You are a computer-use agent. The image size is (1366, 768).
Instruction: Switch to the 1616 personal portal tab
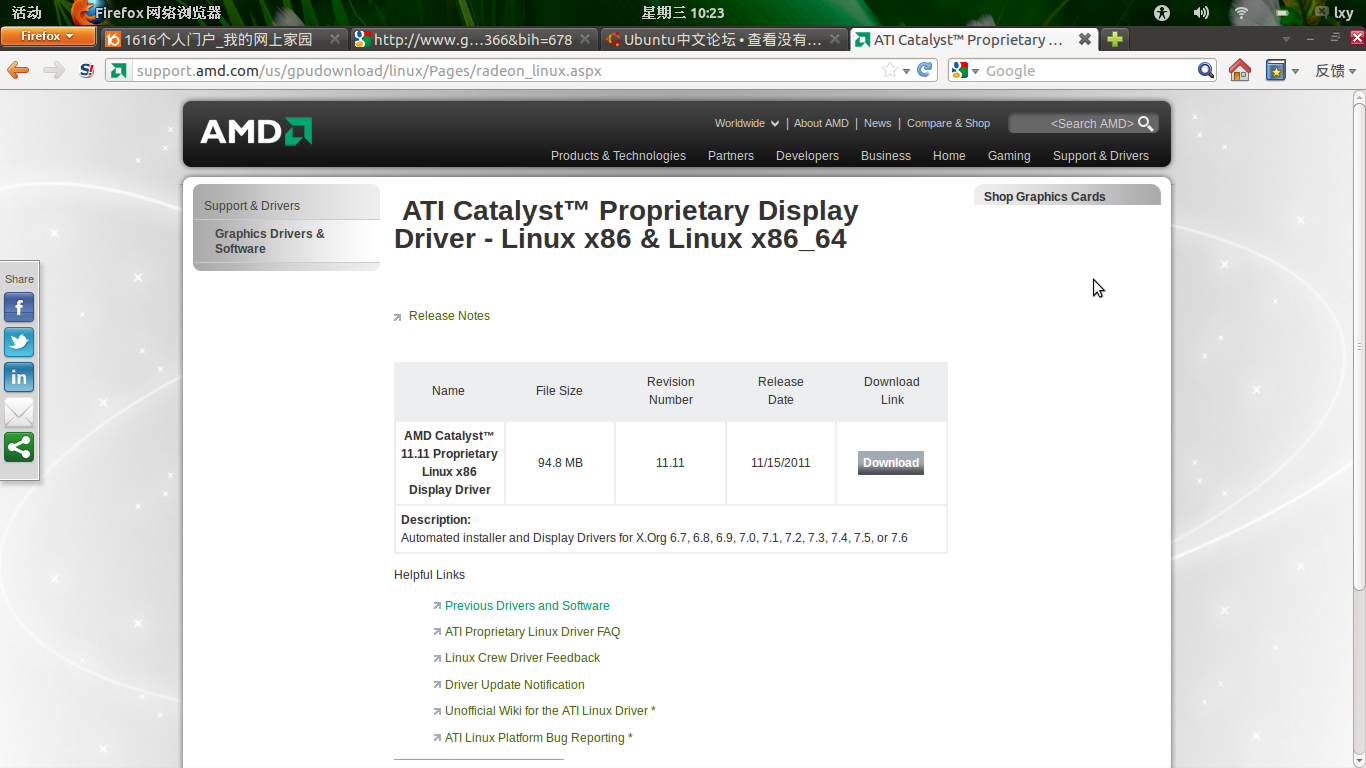click(224, 39)
